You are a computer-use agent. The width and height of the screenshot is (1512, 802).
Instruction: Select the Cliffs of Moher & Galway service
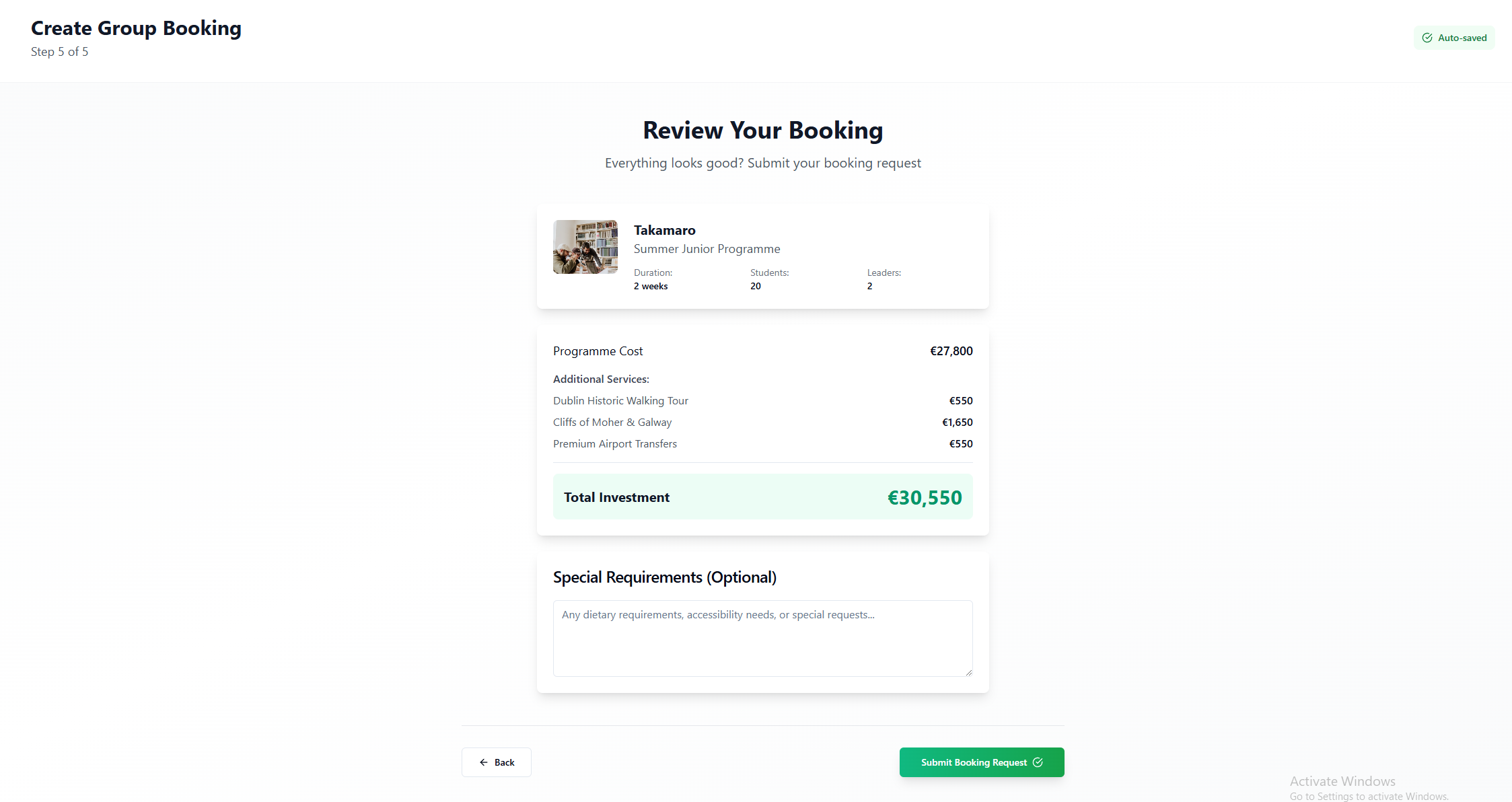(612, 422)
